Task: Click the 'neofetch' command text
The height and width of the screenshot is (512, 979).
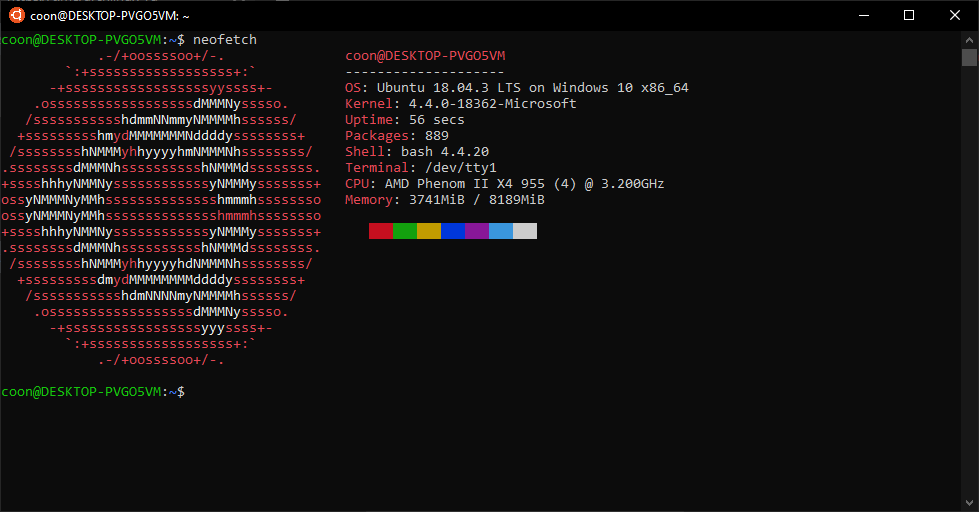Action: click(x=225, y=39)
